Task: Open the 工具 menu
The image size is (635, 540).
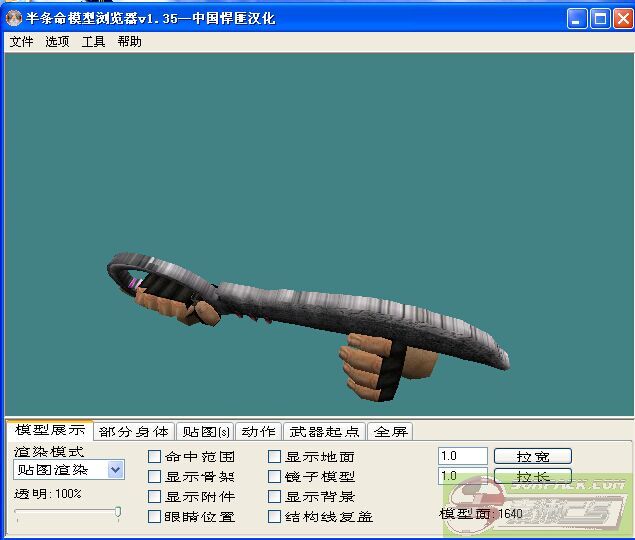Action: pos(93,42)
